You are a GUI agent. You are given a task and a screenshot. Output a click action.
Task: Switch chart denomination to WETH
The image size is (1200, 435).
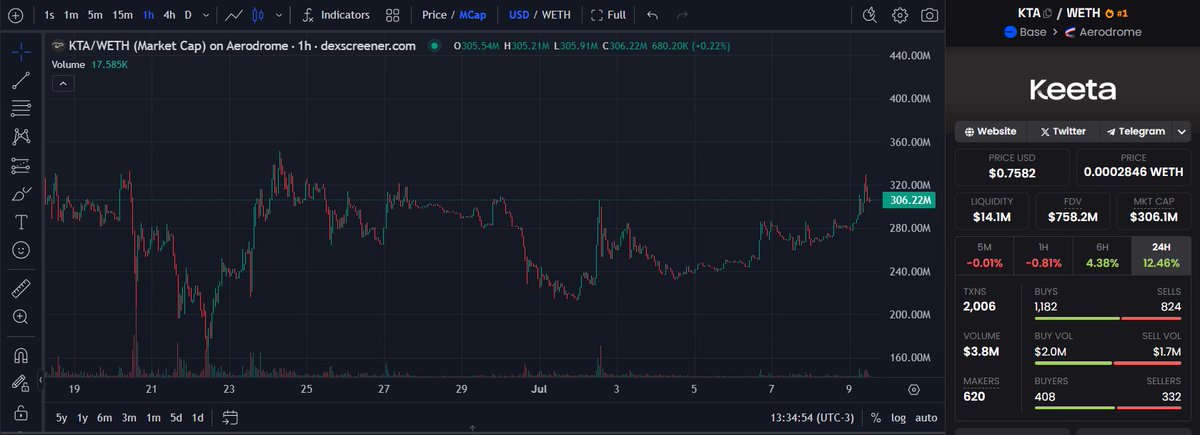[x=558, y=15]
